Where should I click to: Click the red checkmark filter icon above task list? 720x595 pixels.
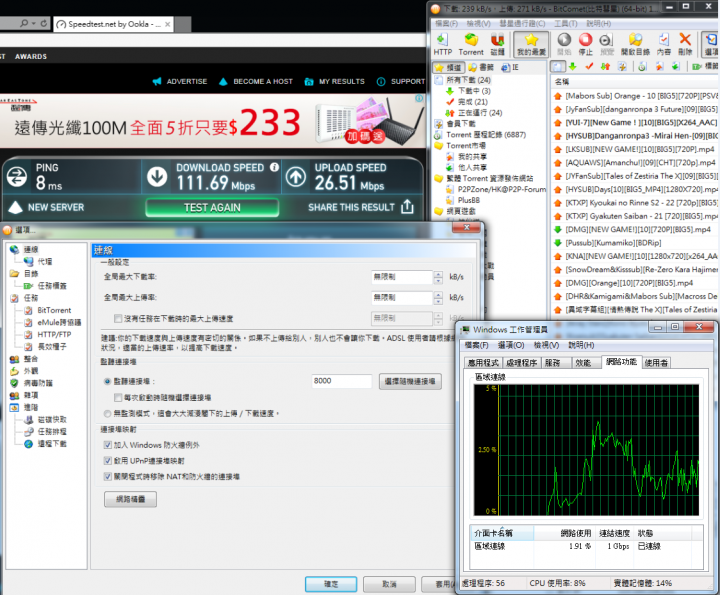pyautogui.click(x=589, y=67)
